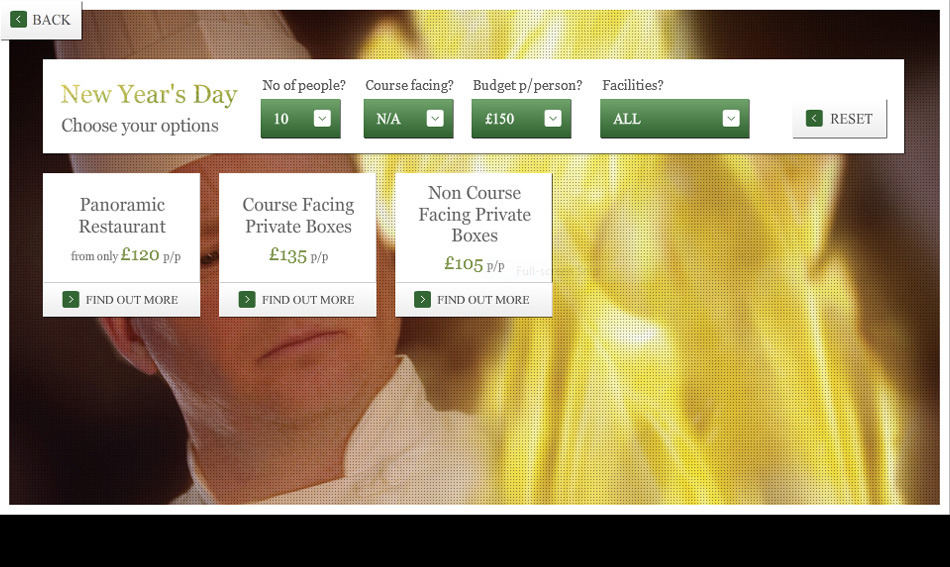Open the Facilities ALL dropdown
This screenshot has width=950, height=567.
tap(674, 119)
